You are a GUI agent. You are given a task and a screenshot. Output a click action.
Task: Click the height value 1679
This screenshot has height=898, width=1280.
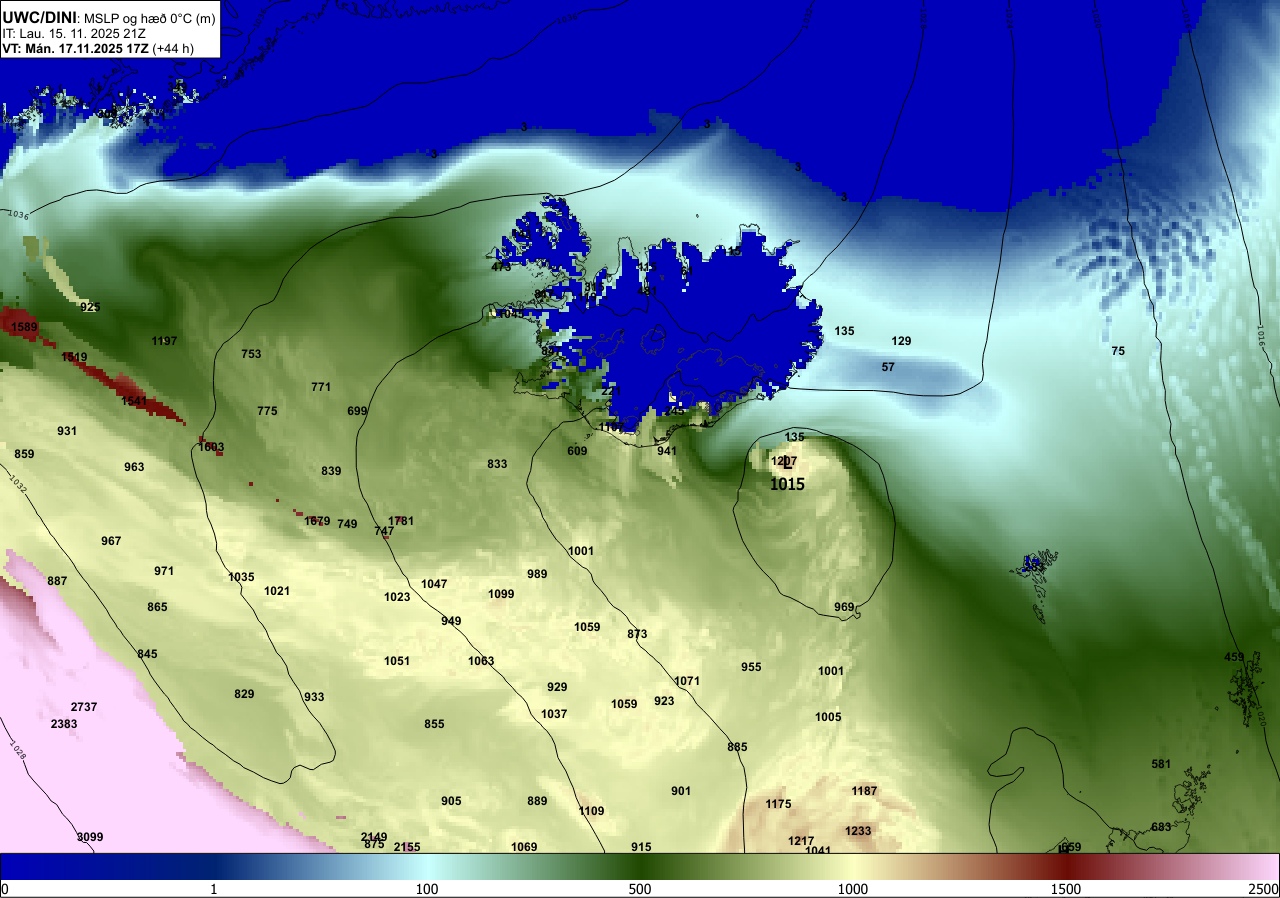[x=317, y=521]
